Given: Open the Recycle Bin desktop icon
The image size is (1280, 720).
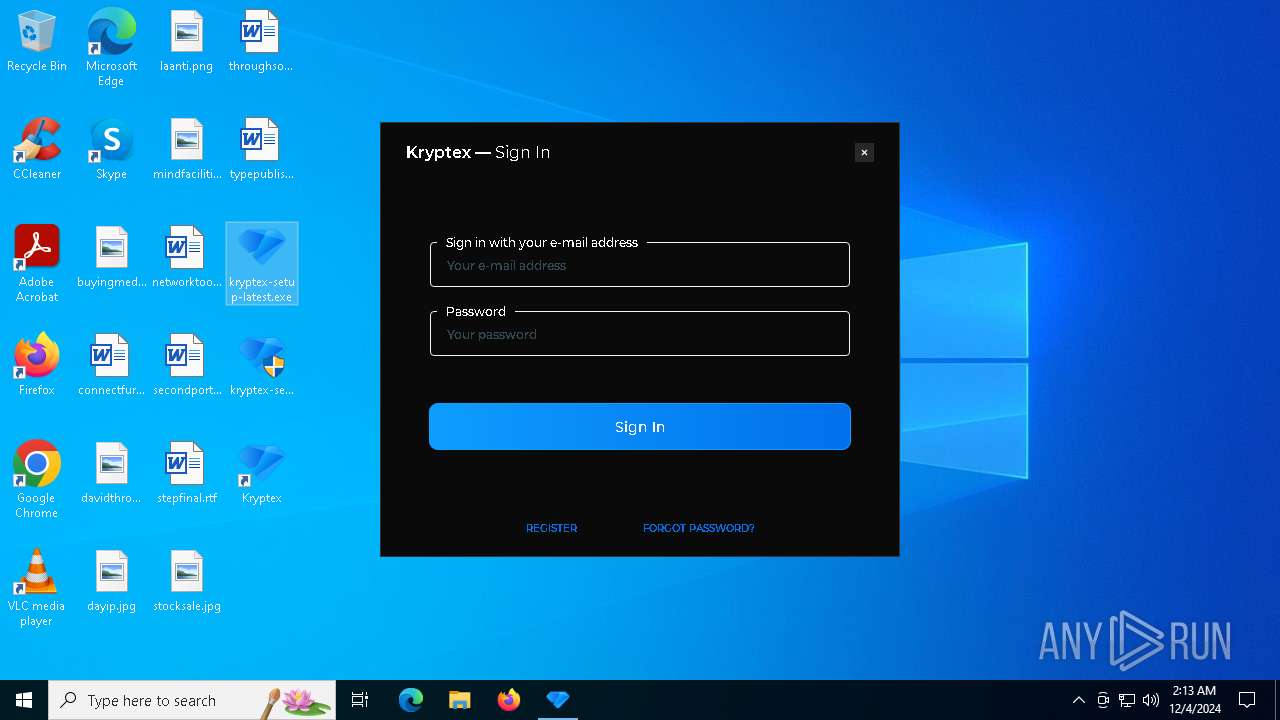Looking at the screenshot, I should pos(37,42).
